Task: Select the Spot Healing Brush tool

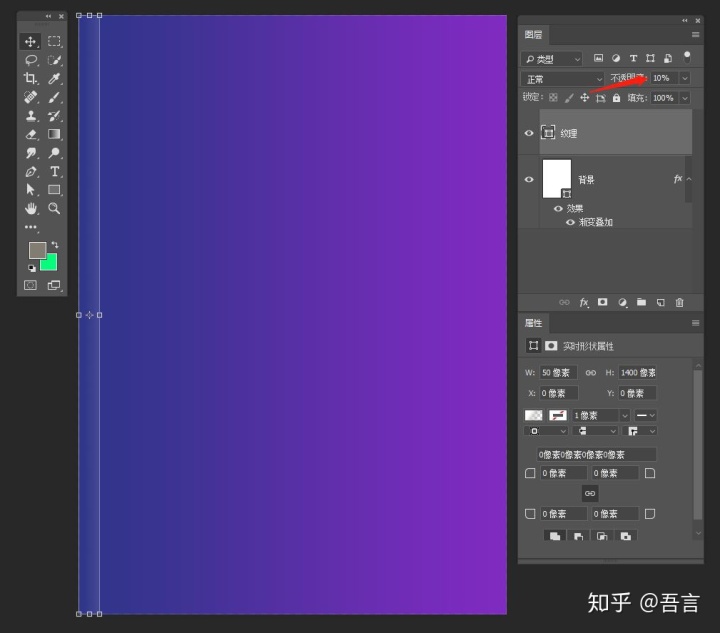Action: coord(30,97)
